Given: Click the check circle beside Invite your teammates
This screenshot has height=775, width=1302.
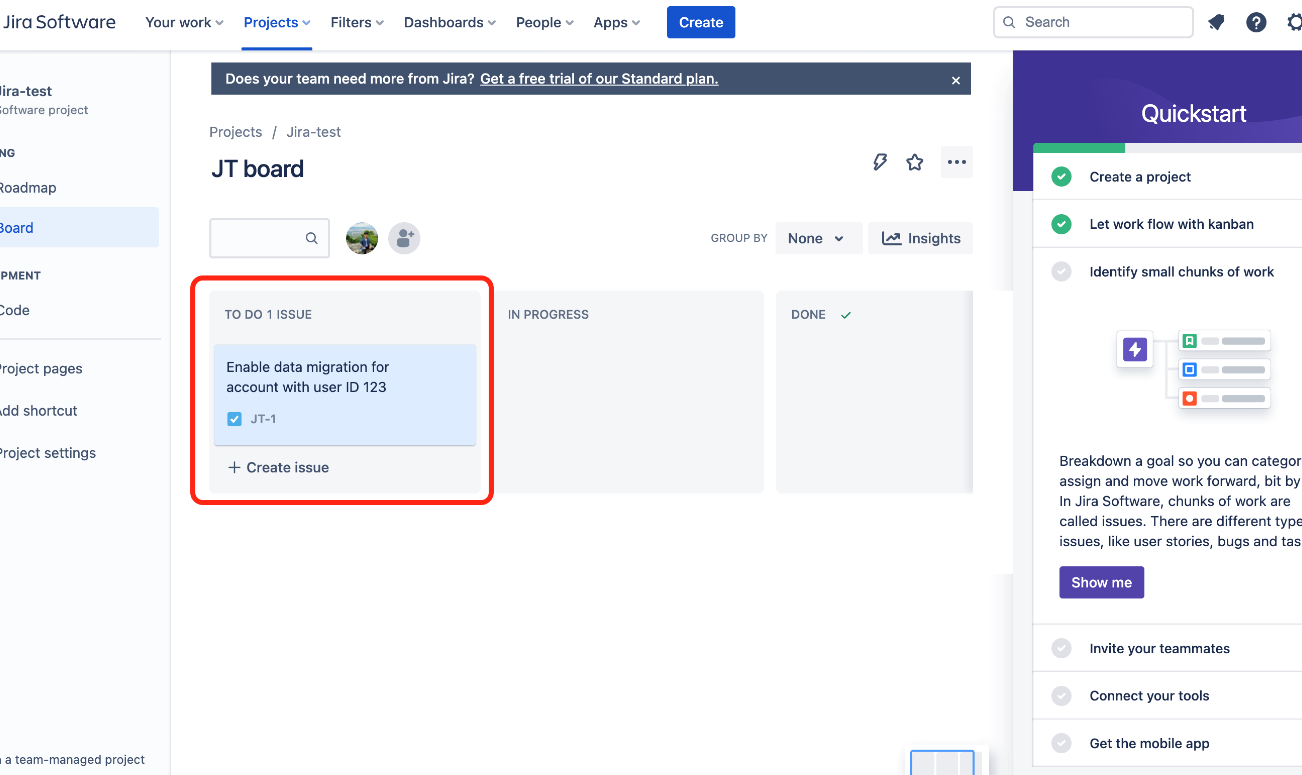Looking at the screenshot, I should 1062,648.
